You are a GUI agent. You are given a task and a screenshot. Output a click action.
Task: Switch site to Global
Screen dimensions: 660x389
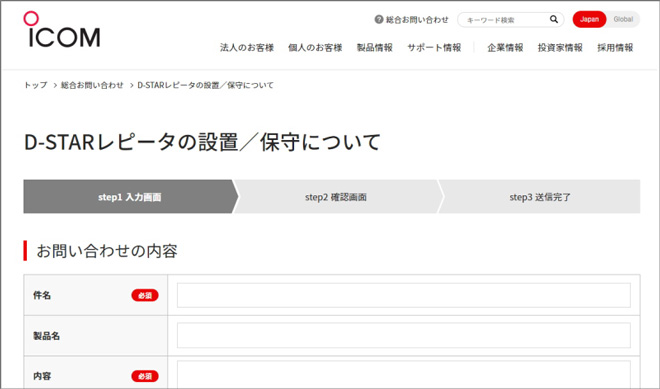[x=623, y=19]
